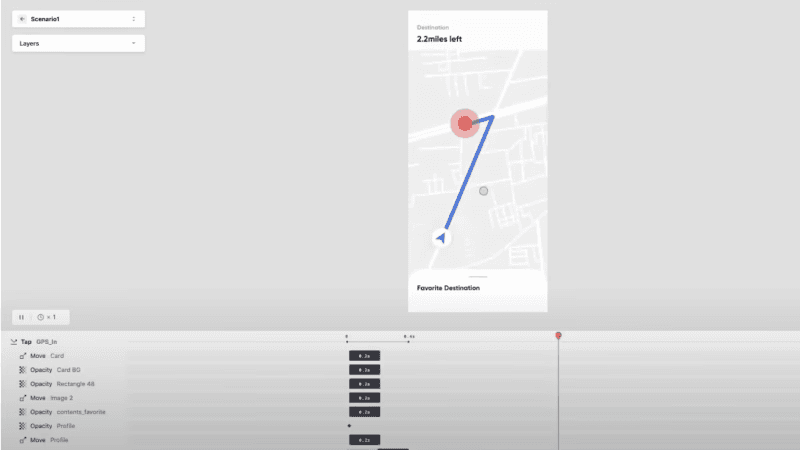Select the 0.2s duration block for Card BG
The width and height of the screenshot is (800, 450).
[x=364, y=370]
